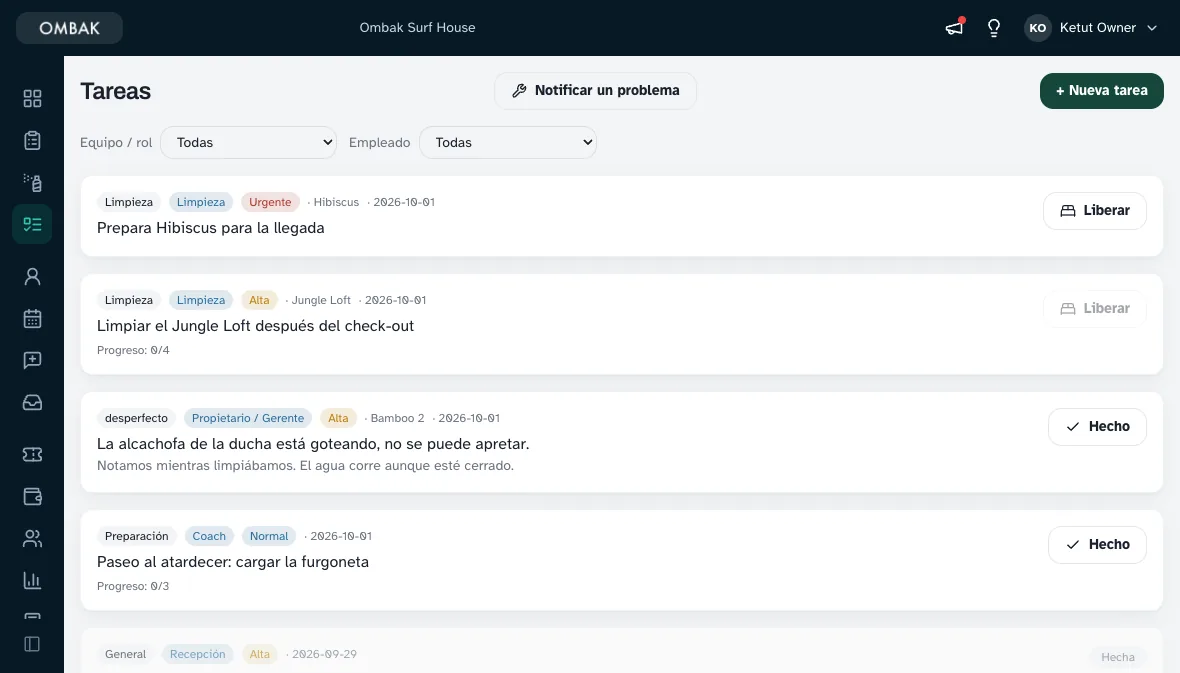Expand the Equipo / rol dropdown

coord(248,142)
